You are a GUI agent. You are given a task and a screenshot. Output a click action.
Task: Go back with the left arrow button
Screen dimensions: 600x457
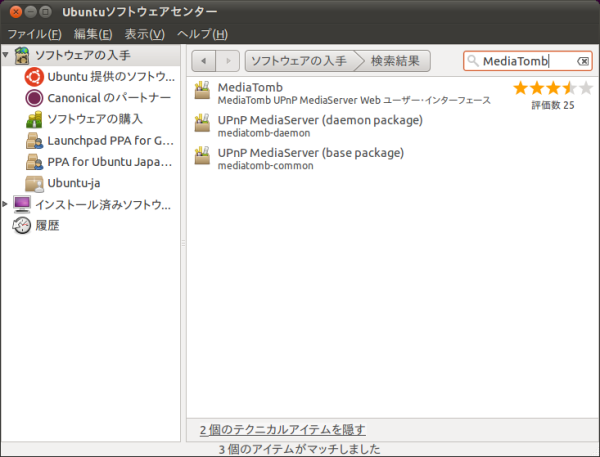pyautogui.click(x=203, y=61)
